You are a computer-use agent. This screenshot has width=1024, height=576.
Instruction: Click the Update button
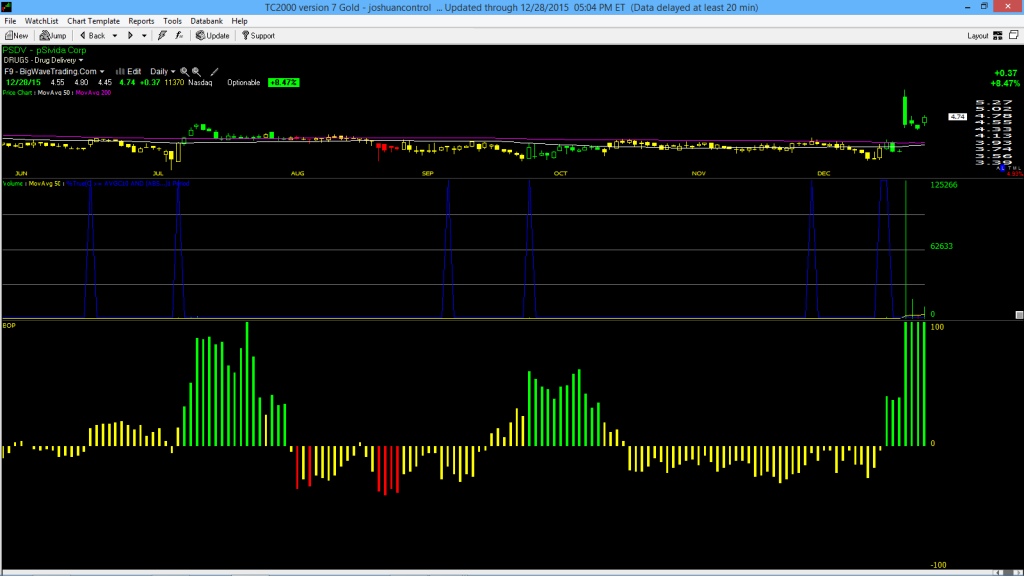pos(213,36)
